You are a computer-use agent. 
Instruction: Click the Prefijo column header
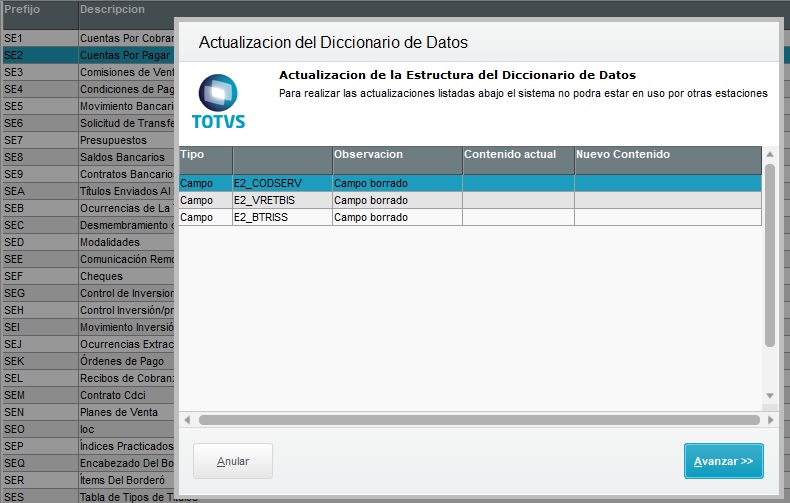40,15
